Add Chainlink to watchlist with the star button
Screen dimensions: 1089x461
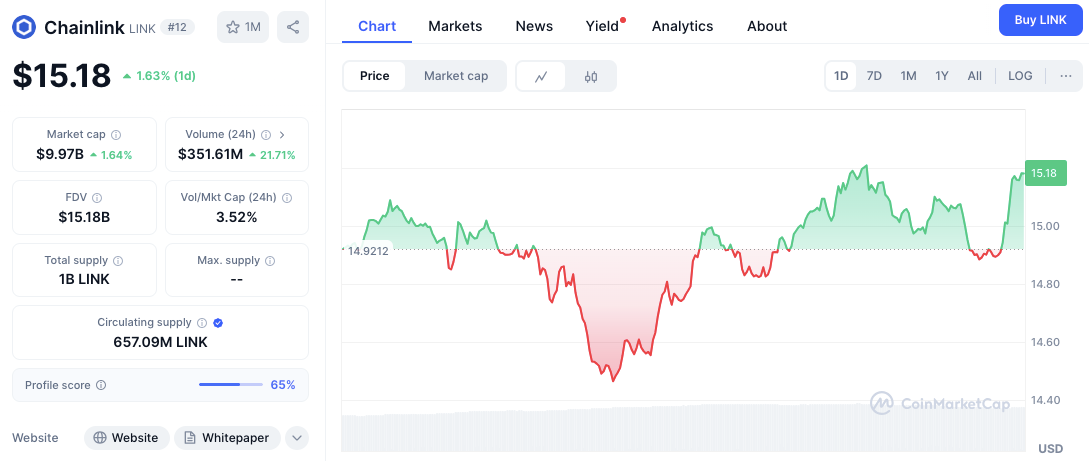(x=243, y=27)
